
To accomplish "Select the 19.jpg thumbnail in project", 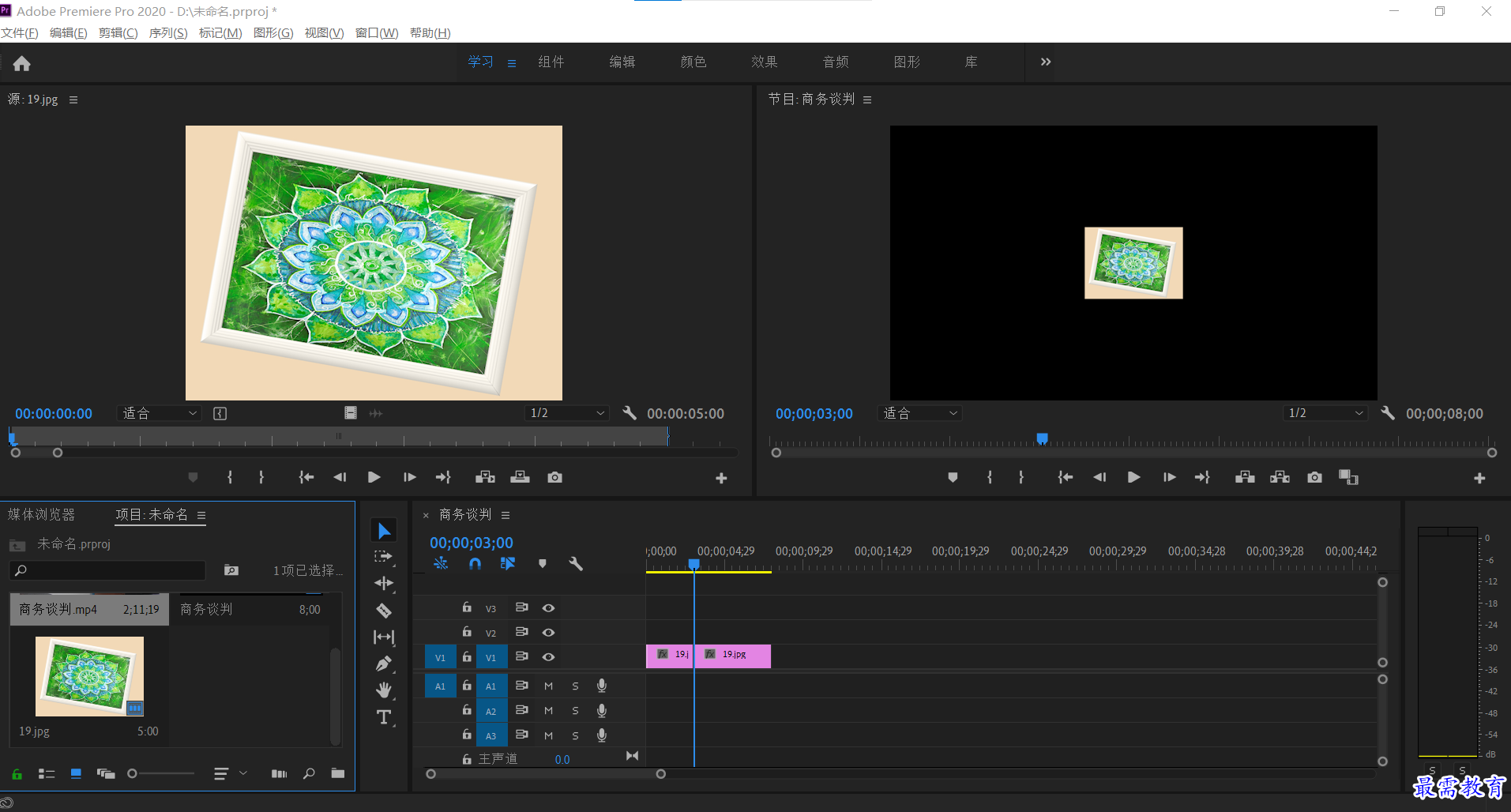I will pos(89,676).
